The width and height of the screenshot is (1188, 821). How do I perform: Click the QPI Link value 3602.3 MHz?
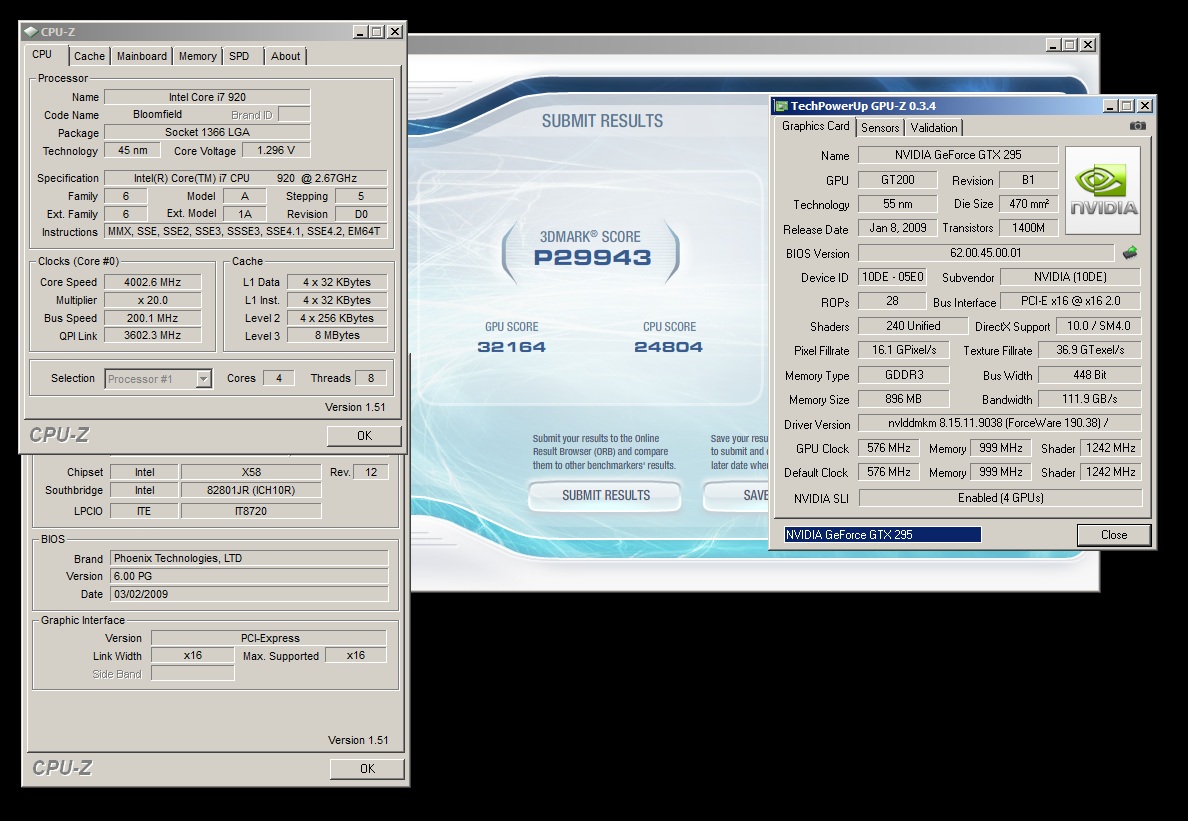click(152, 335)
